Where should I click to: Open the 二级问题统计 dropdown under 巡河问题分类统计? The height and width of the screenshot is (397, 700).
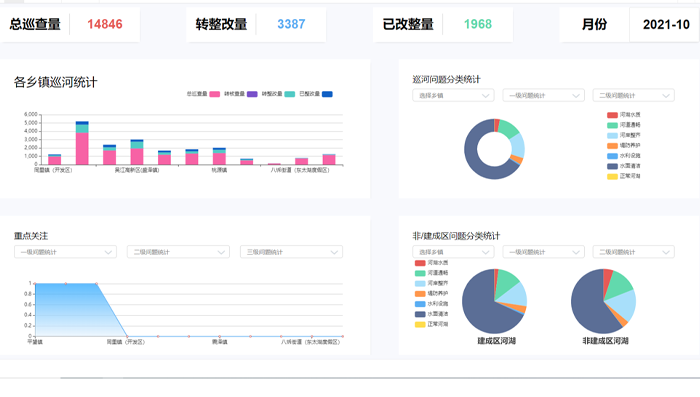pos(633,96)
